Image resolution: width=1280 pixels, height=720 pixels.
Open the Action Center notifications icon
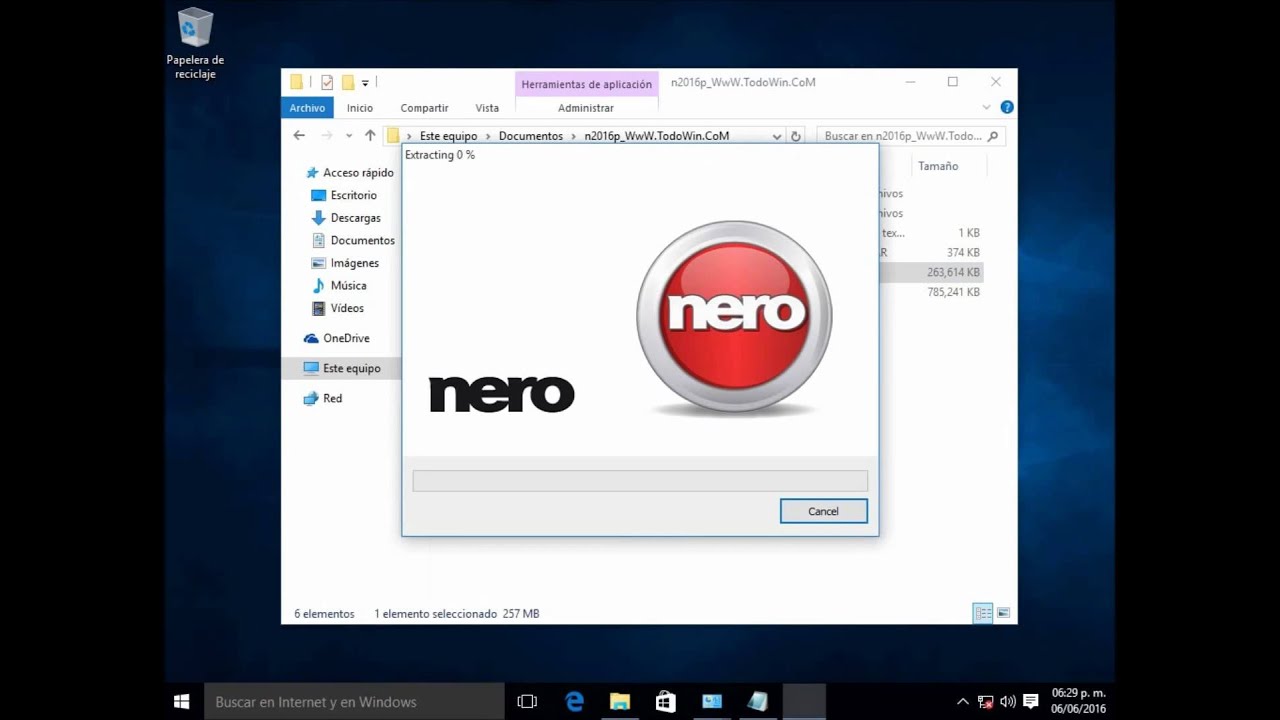point(1030,702)
